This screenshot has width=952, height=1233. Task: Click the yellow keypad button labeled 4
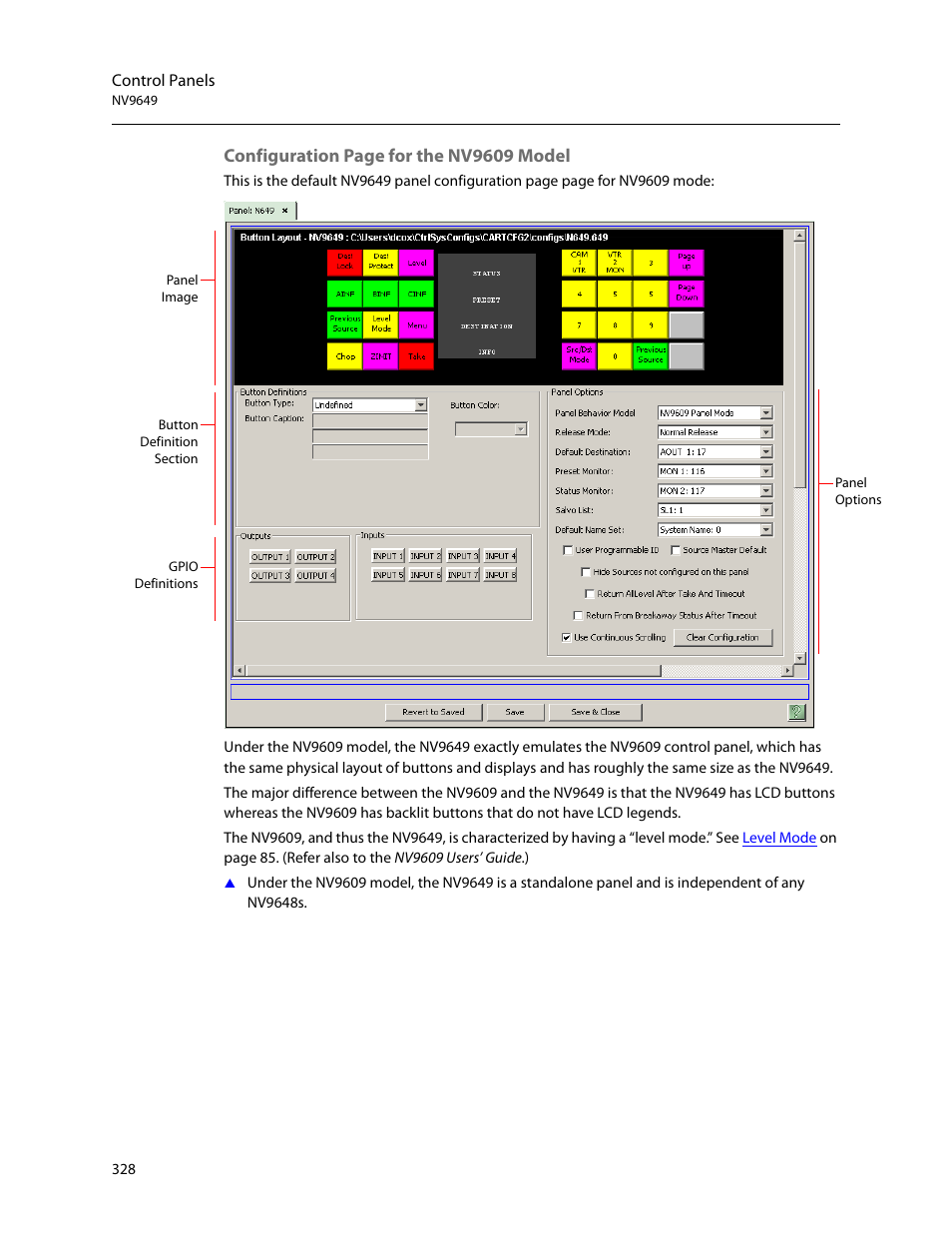point(579,294)
